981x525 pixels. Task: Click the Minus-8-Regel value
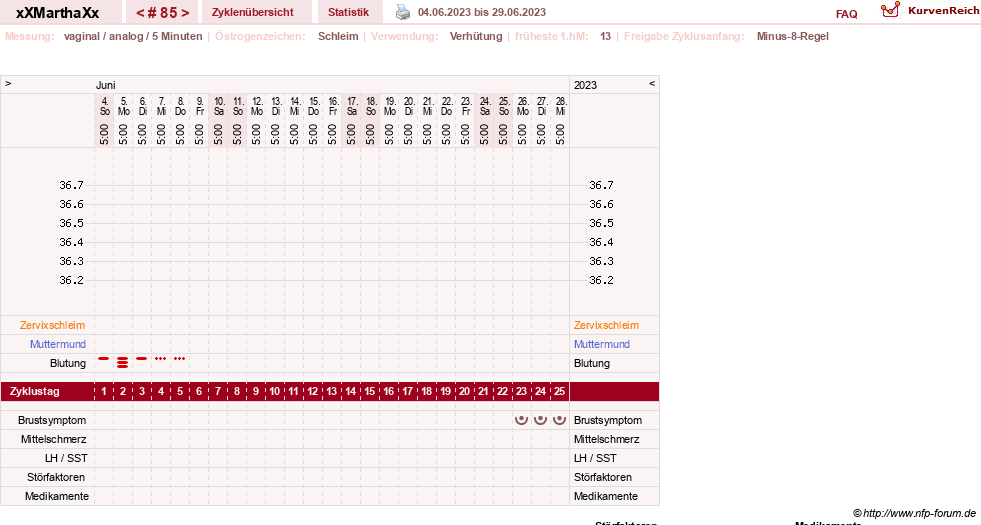coord(793,36)
